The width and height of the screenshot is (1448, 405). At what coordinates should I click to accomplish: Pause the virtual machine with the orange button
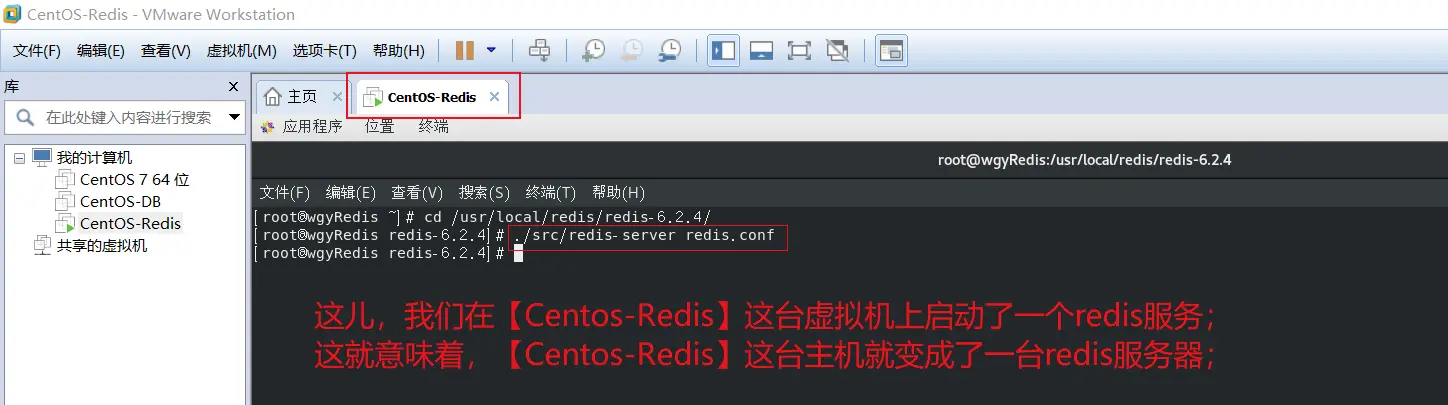click(465, 50)
